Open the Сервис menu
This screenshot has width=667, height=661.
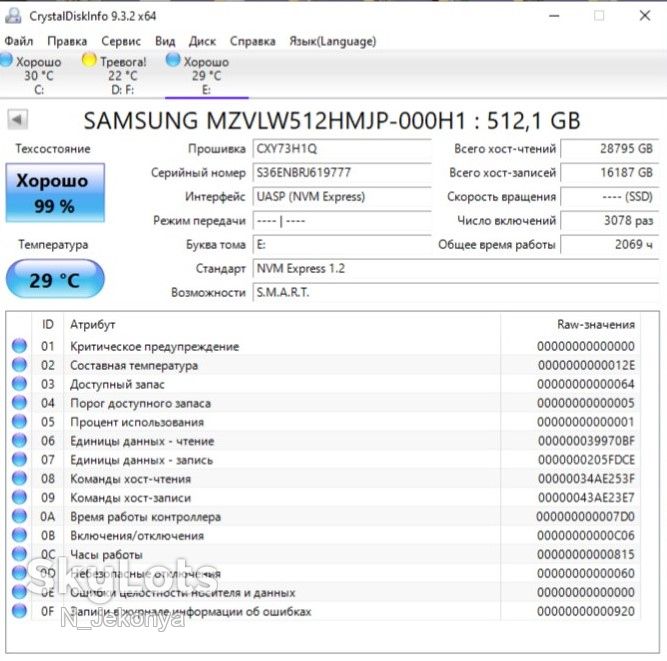pyautogui.click(x=121, y=41)
